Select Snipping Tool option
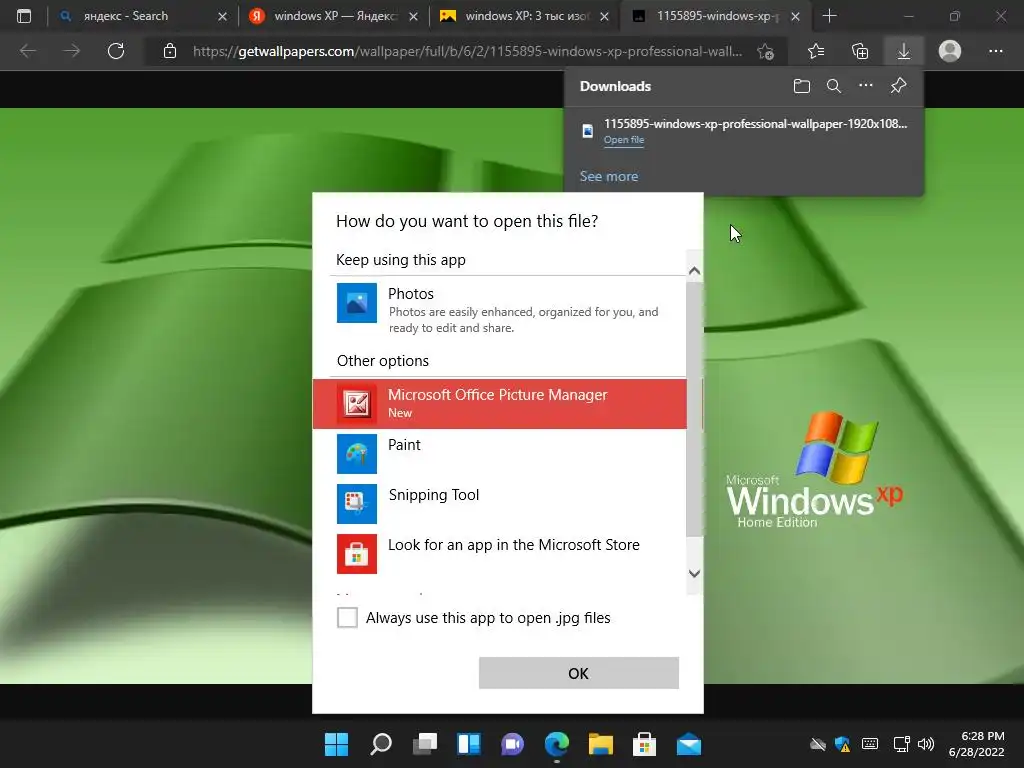Viewport: 1024px width, 768px height. 500,504
